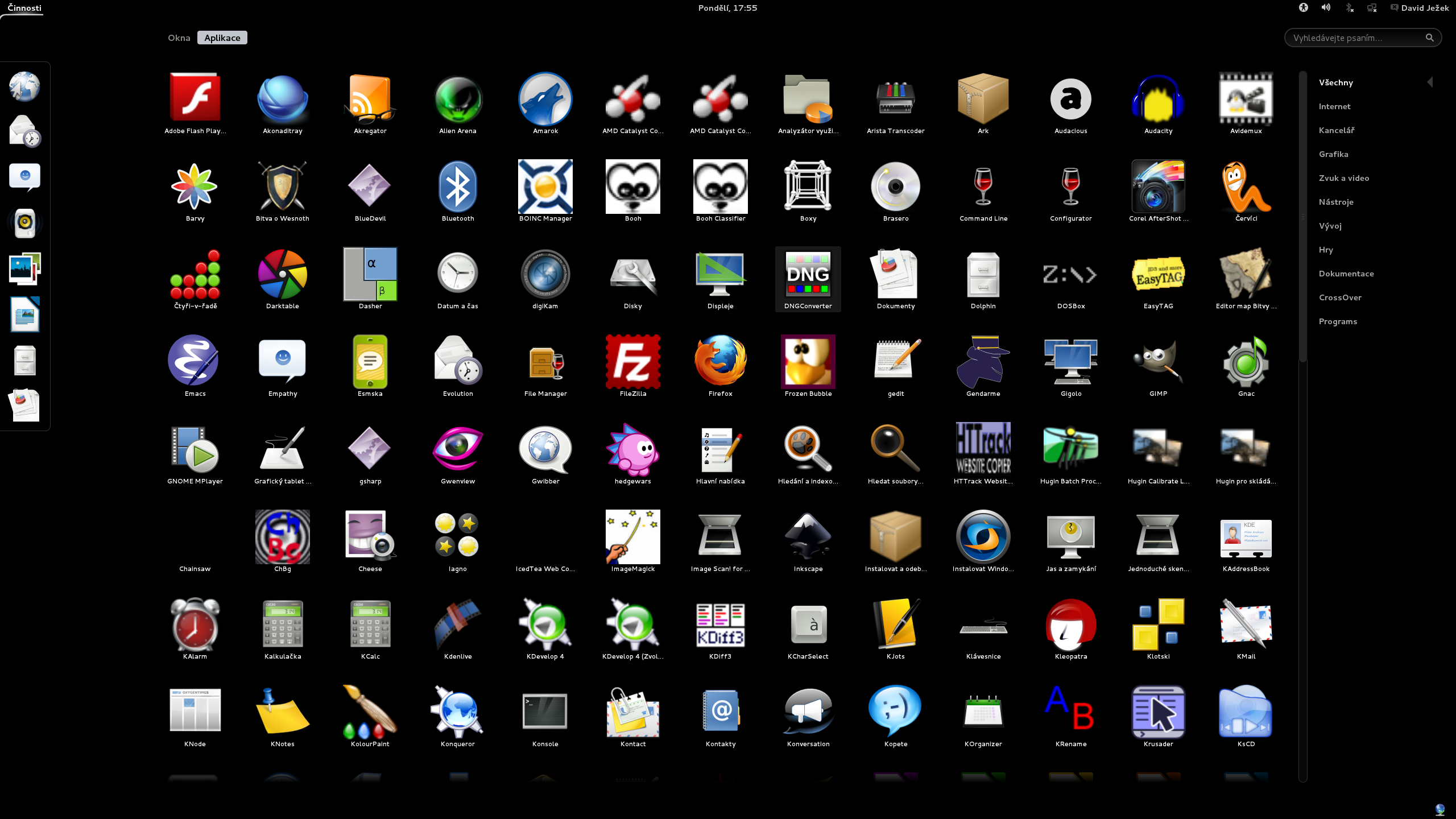Filter apps by Internet category
This screenshot has width=1456, height=819.
coord(1334,106)
